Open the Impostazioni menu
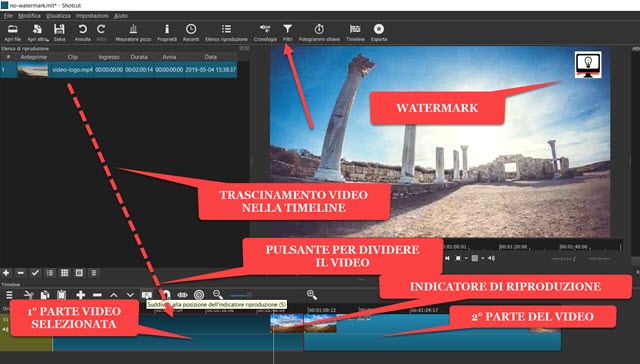The height and width of the screenshot is (364, 640). pos(92,16)
